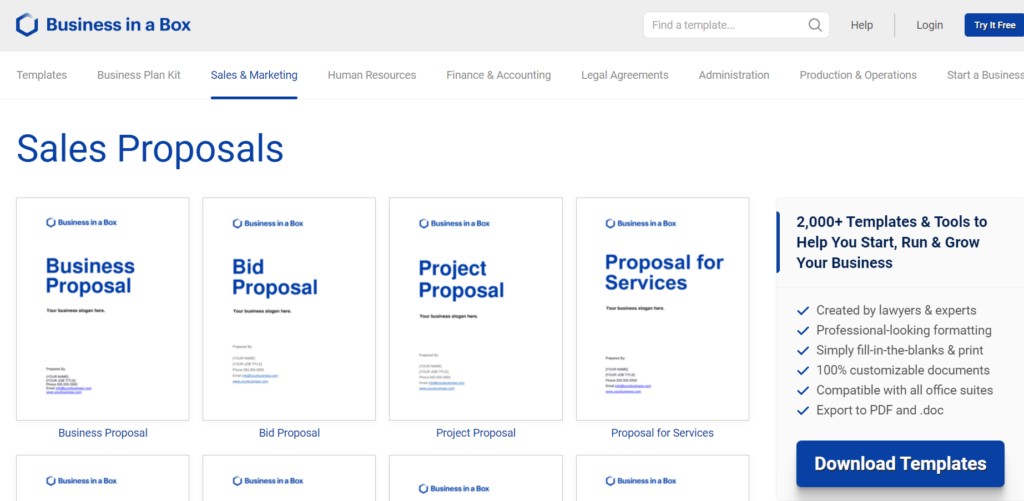Viewport: 1024px width, 501px height.
Task: Open the Legal Agreements menu item
Action: 624,75
